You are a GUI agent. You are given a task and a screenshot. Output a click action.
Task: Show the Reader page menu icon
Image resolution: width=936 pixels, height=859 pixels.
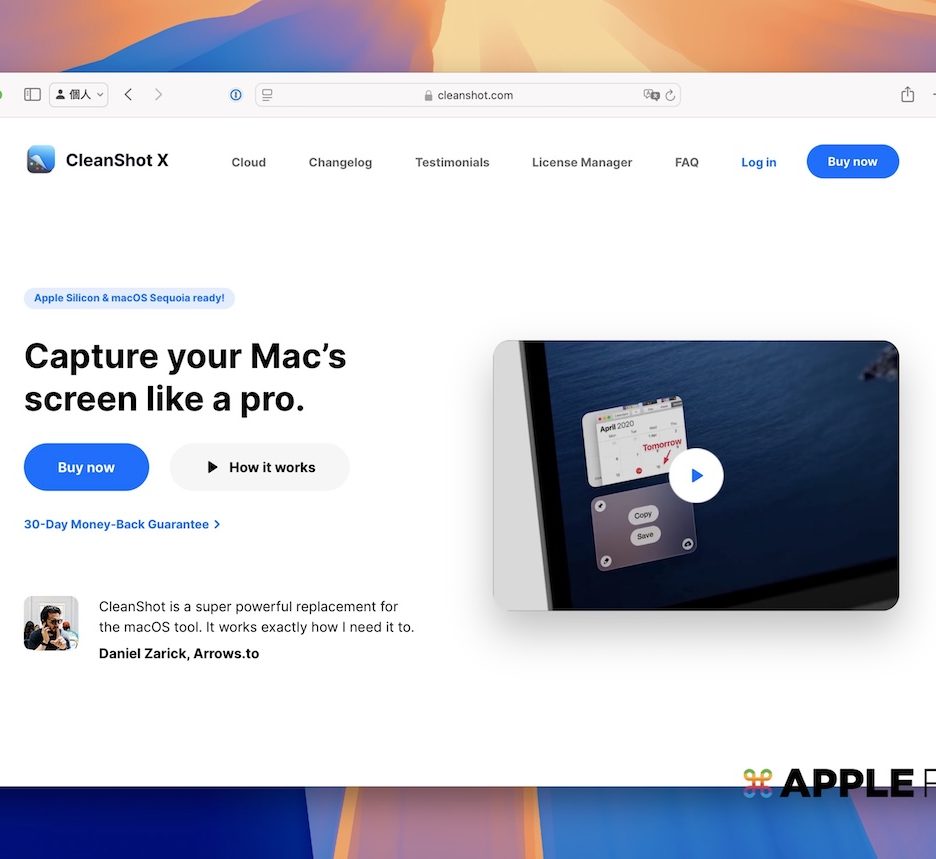tap(267, 95)
